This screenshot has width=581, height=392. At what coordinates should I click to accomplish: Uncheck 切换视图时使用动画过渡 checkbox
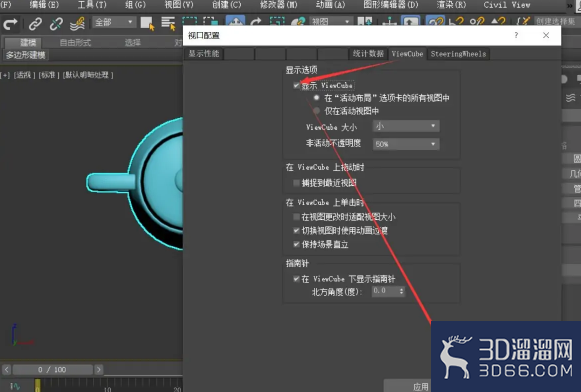tap(296, 230)
